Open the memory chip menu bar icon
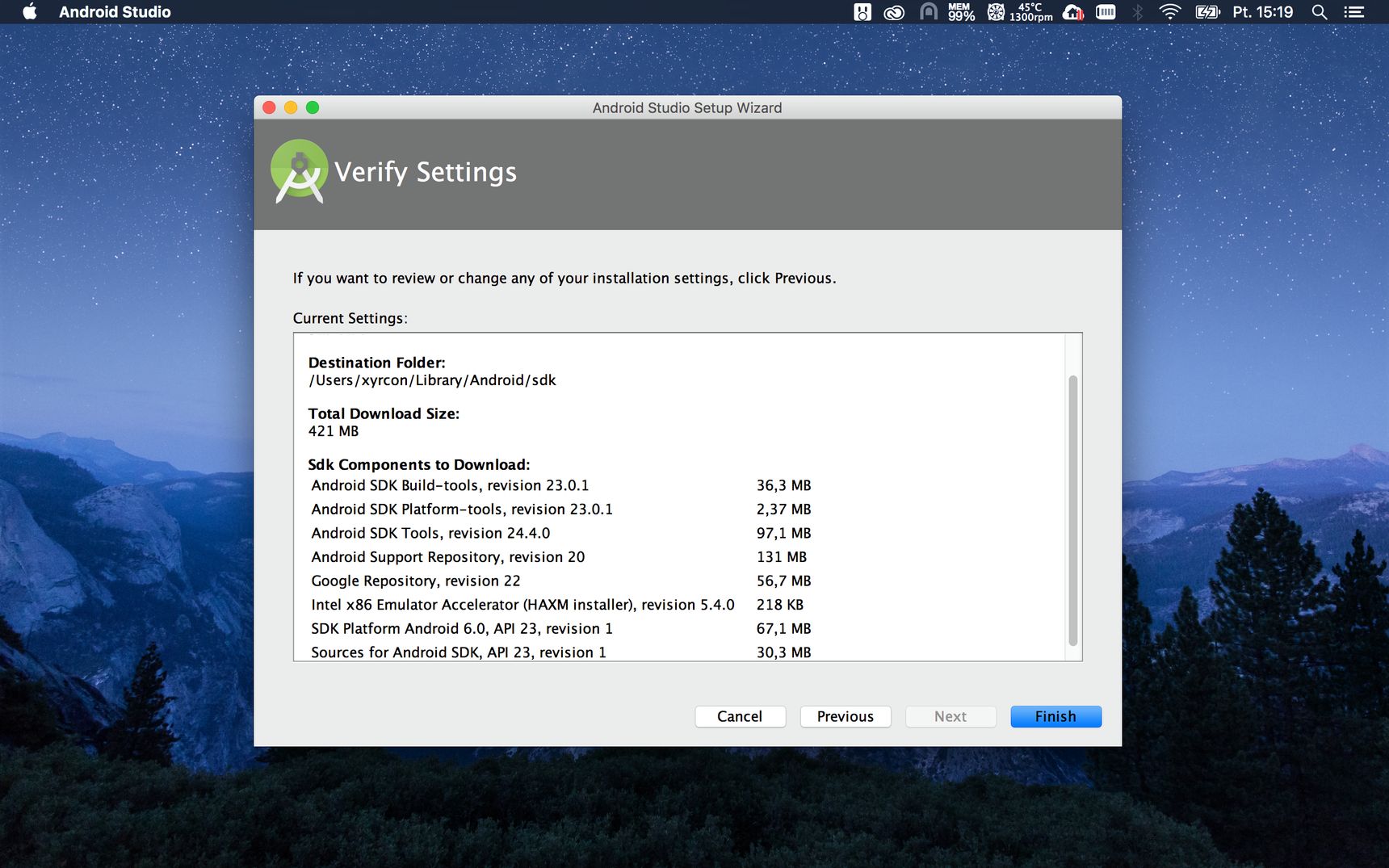Image resolution: width=1389 pixels, height=868 pixels. [x=1106, y=11]
